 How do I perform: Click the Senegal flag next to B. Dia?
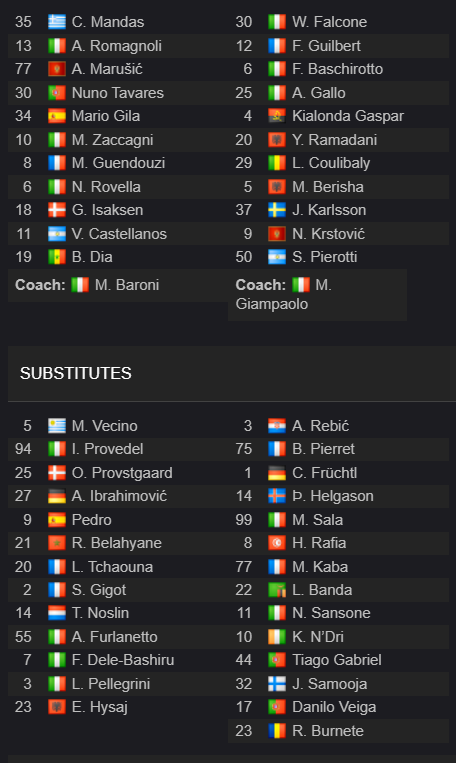point(56,257)
